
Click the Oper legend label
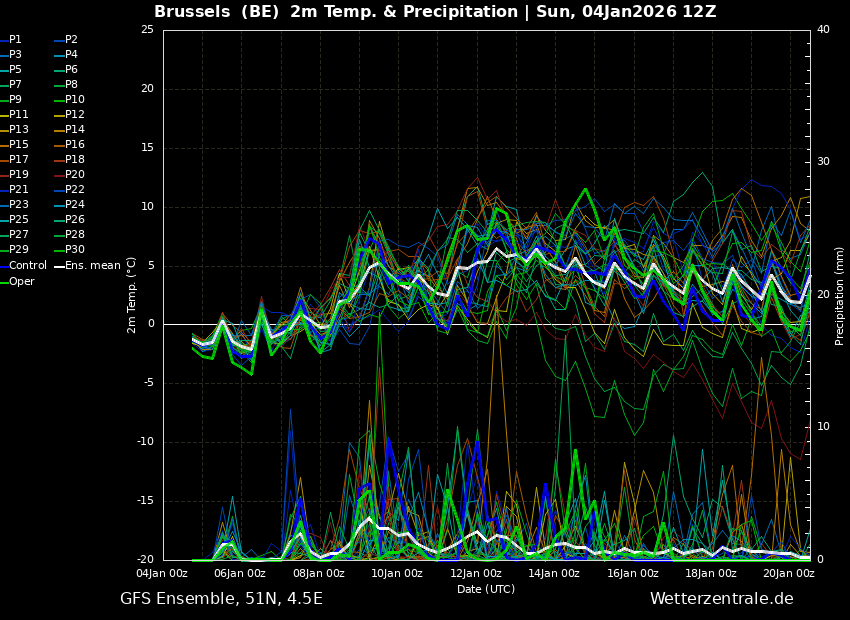[22, 282]
